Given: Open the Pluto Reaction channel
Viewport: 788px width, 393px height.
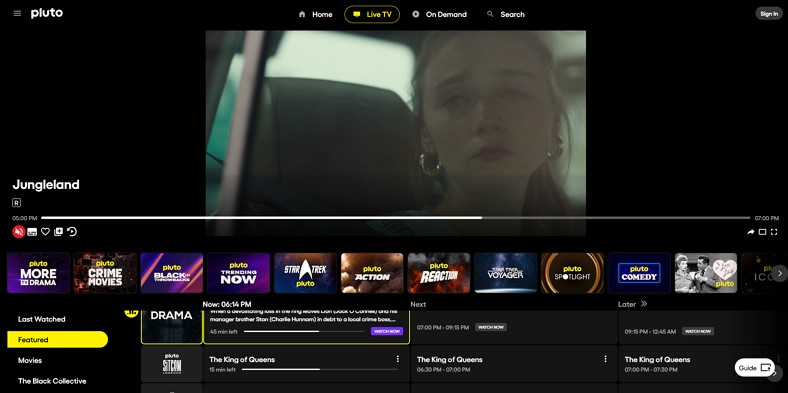Looking at the screenshot, I should click(439, 273).
